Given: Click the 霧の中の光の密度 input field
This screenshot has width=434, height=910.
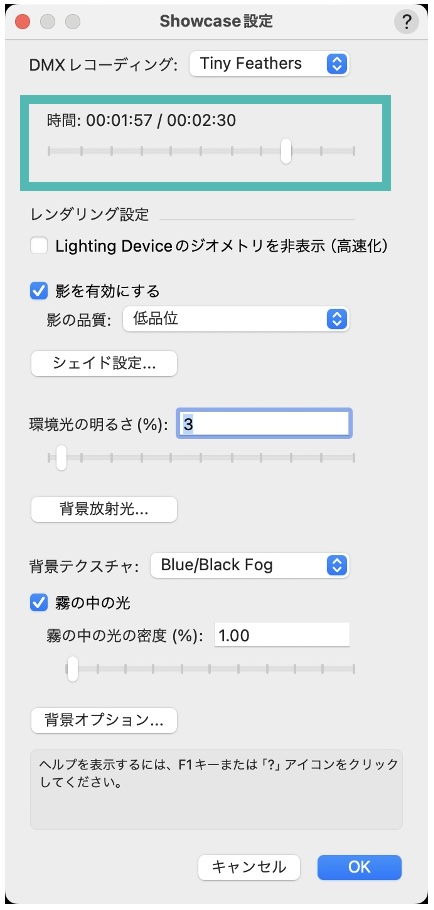Looking at the screenshot, I should click(x=282, y=635).
